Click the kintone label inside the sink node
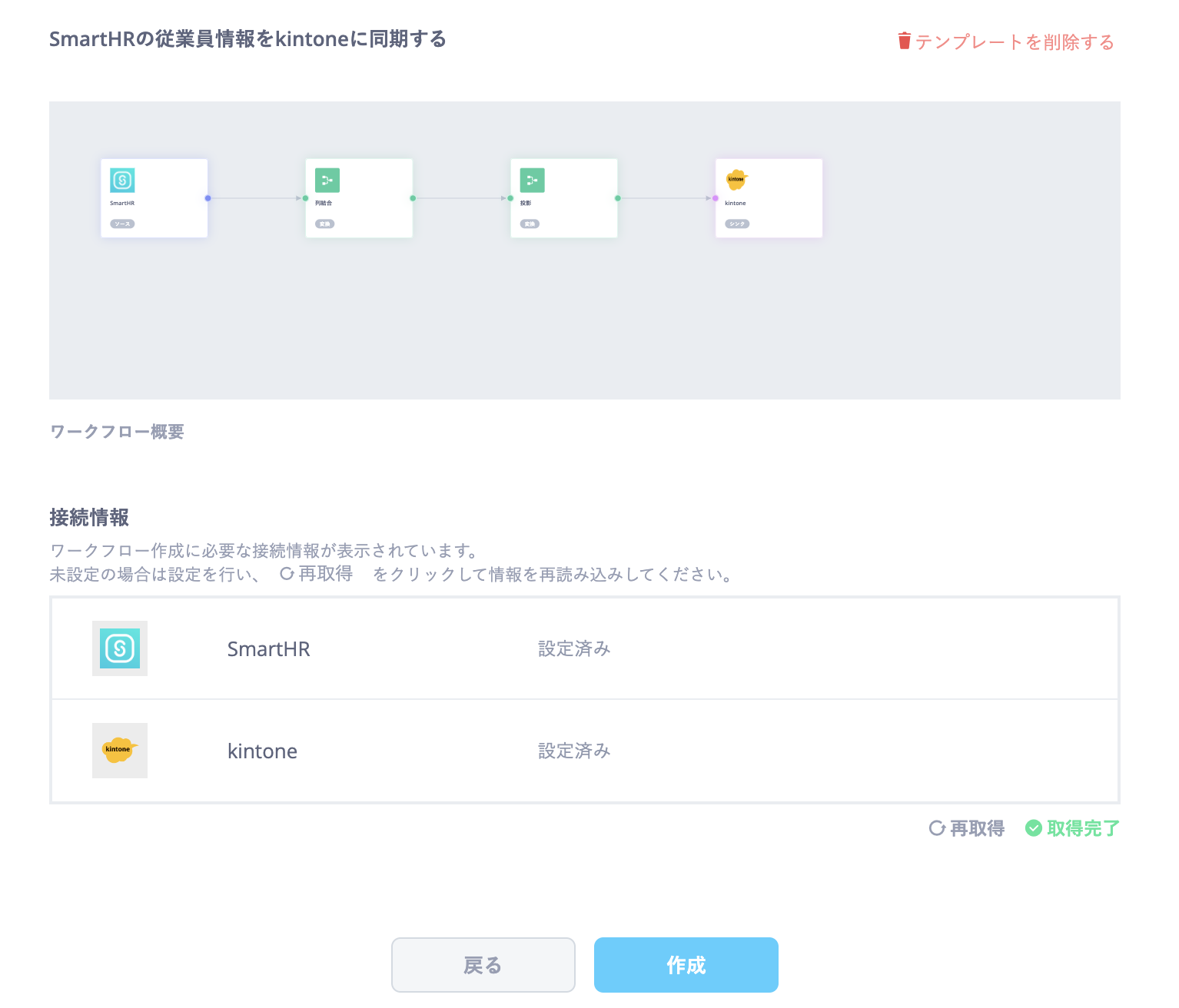 tap(736, 204)
